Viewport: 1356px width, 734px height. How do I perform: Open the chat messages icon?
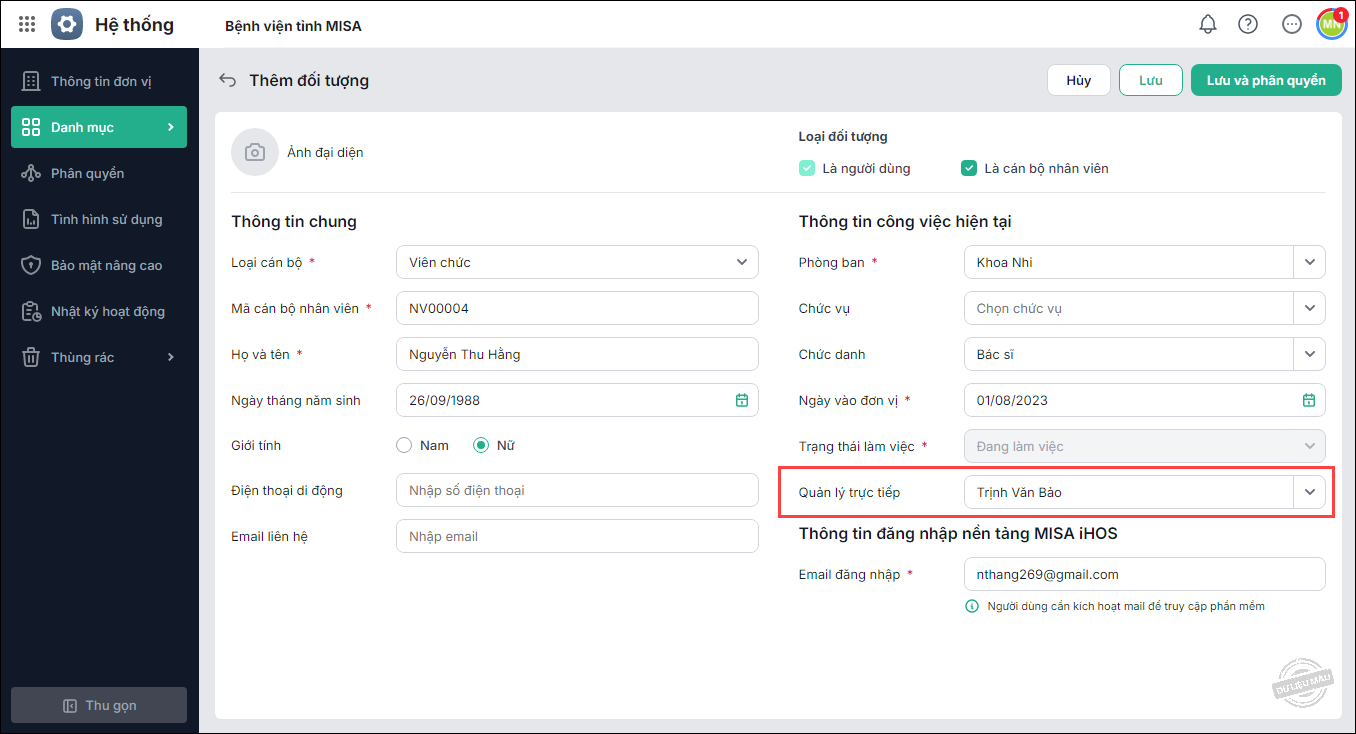pos(1291,24)
